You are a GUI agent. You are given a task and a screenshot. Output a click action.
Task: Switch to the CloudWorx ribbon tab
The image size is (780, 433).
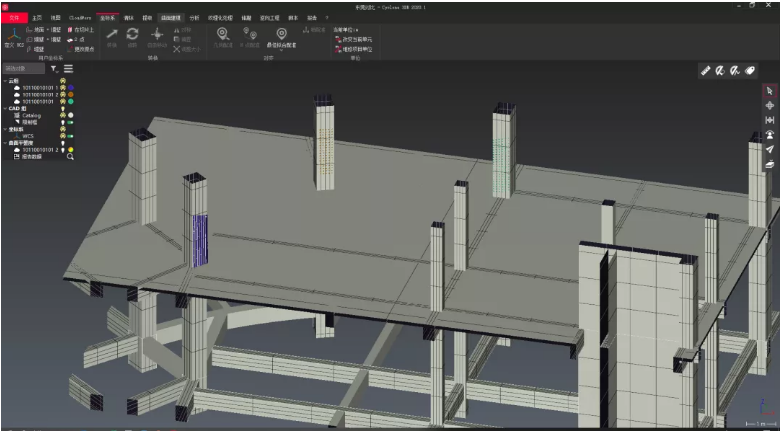[x=79, y=17]
